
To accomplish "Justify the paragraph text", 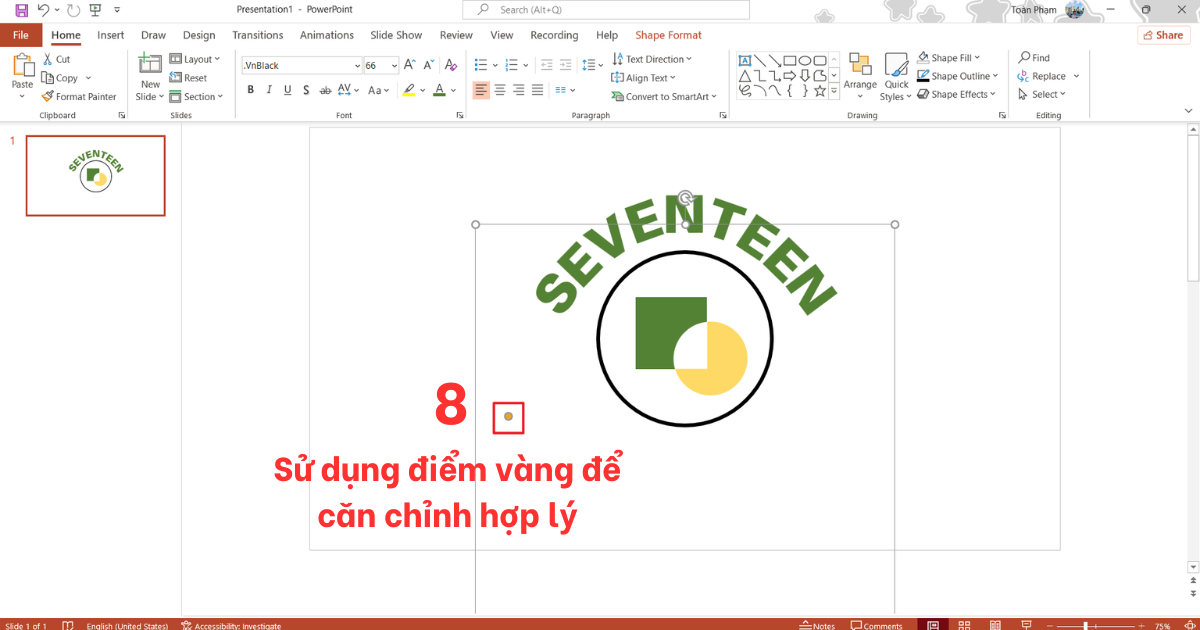I will click(537, 90).
